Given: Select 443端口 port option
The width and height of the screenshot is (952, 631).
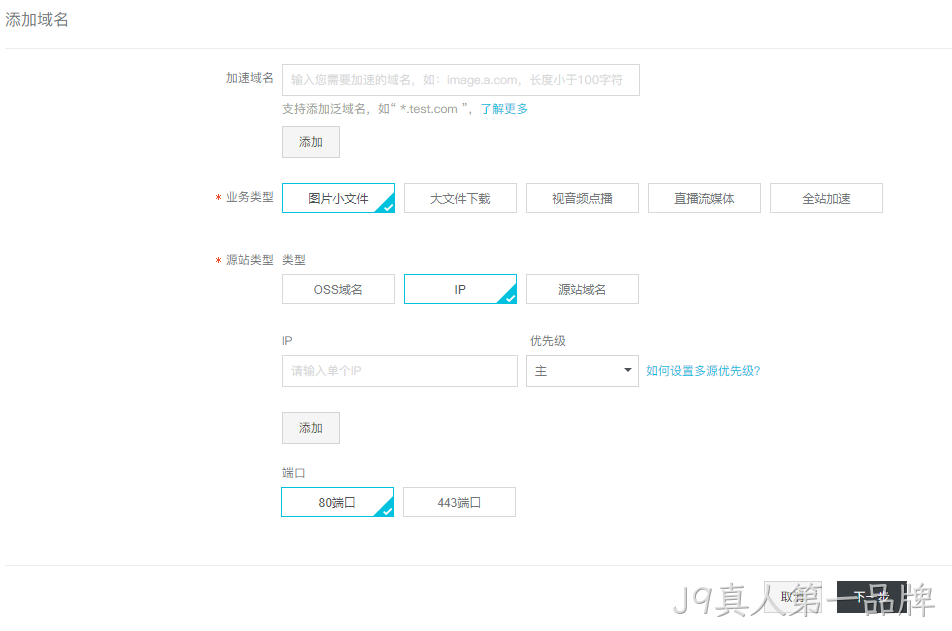Looking at the screenshot, I should pyautogui.click(x=459, y=502).
